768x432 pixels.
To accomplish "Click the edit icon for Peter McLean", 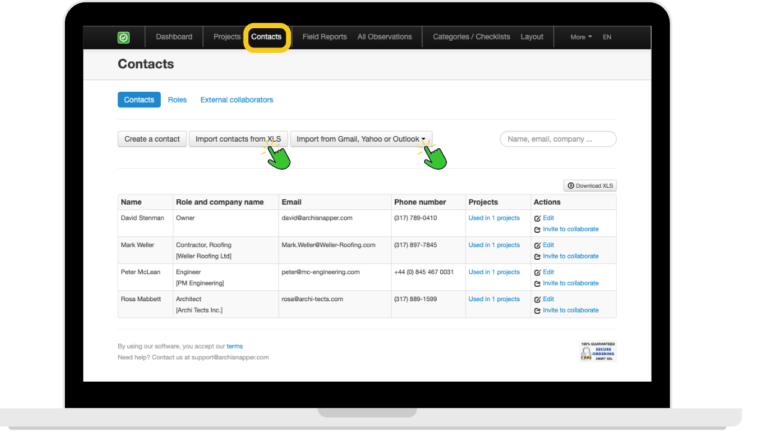I will (x=537, y=272).
